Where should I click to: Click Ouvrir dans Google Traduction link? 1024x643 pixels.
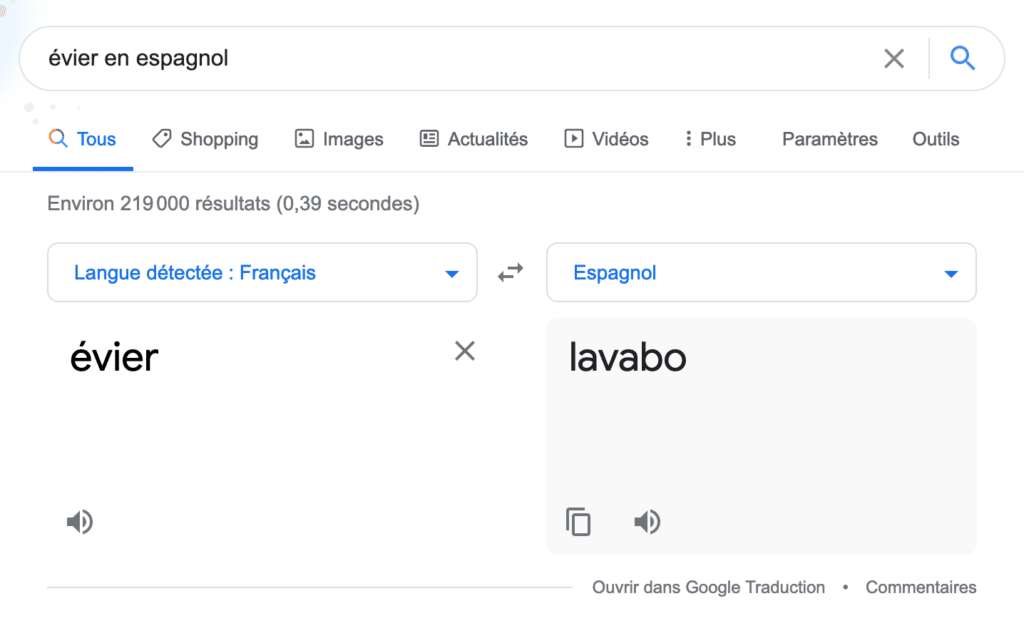tap(709, 588)
